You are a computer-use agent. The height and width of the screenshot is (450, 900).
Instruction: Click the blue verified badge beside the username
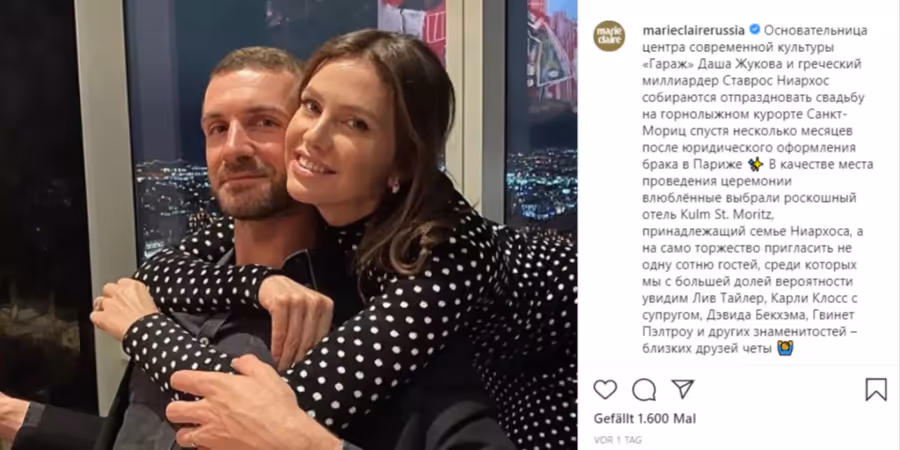pos(755,29)
